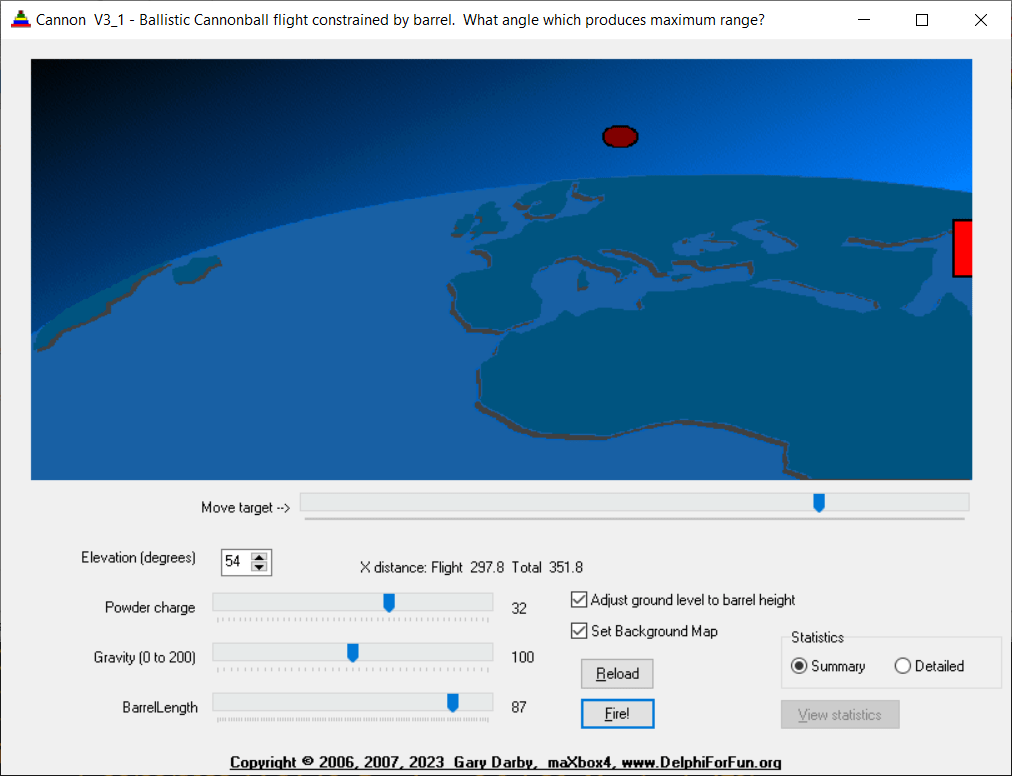Click the Cannon app icon in title bar
Viewport: 1012px width, 776px height.
click(20, 19)
